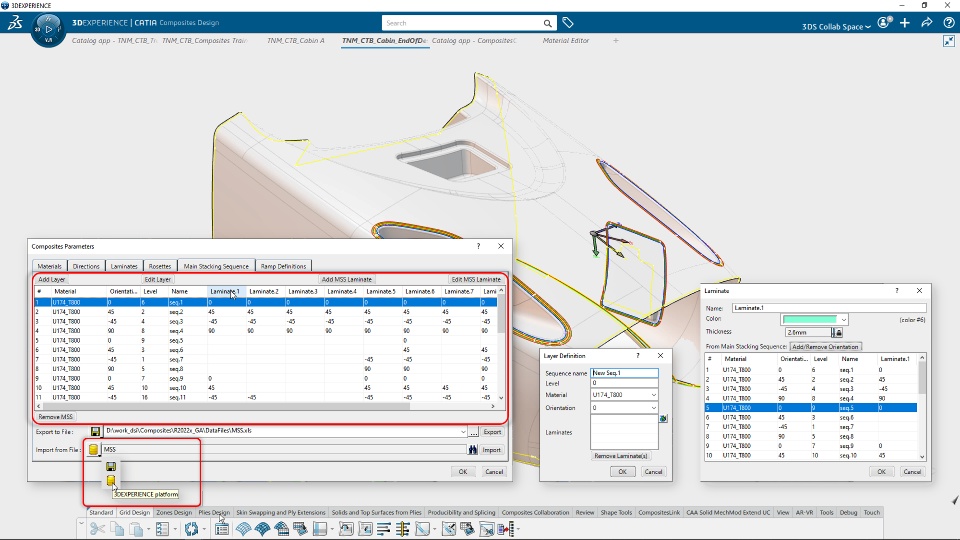The image size is (960, 540).
Task: Click the horizontal scrollbar of the stacking sequence table
Action: (264, 406)
